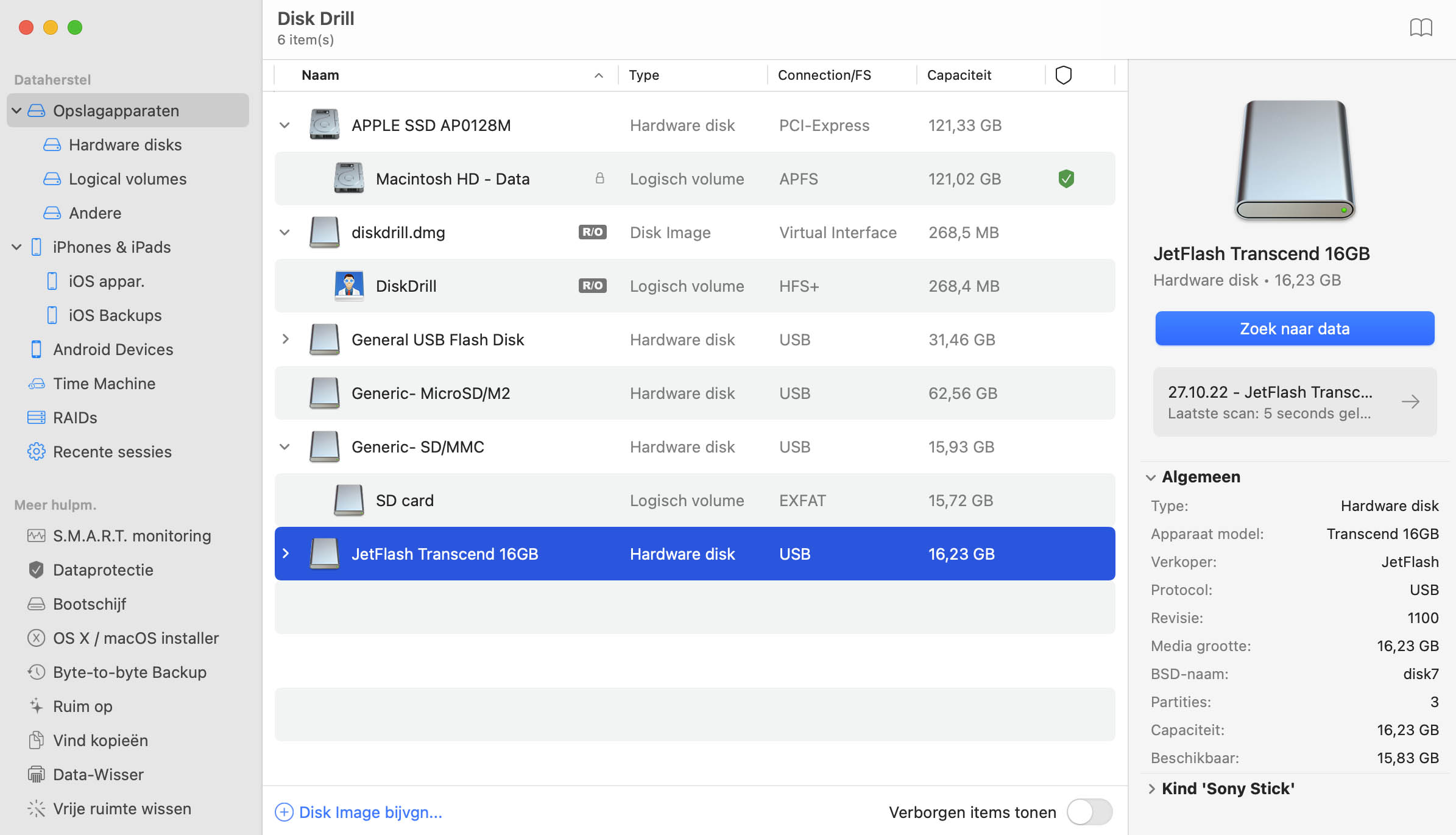Select Hardware disks in sidebar
The image size is (1456, 835).
point(113,144)
